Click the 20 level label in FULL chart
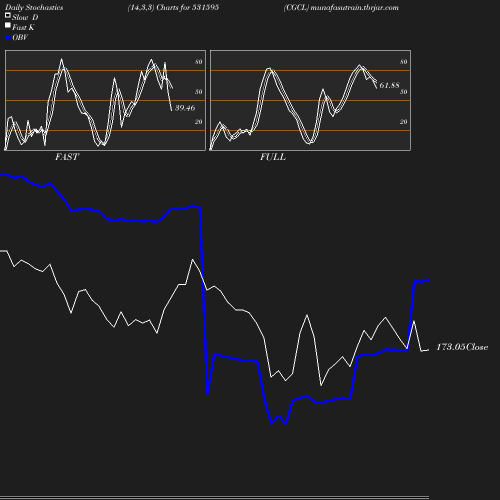This screenshot has height=500, width=500. pyautogui.click(x=404, y=122)
